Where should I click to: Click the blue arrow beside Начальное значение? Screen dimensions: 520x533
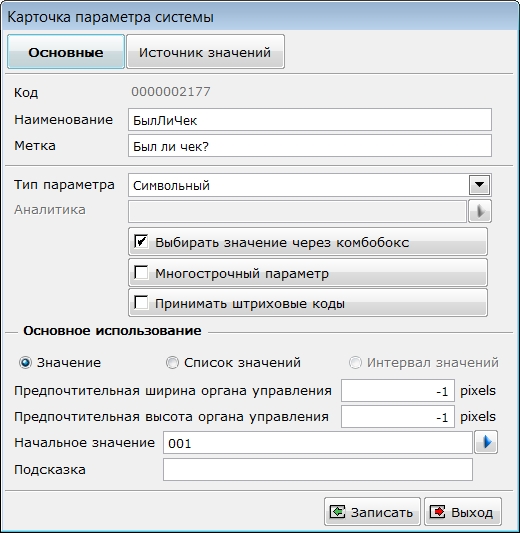[486, 442]
